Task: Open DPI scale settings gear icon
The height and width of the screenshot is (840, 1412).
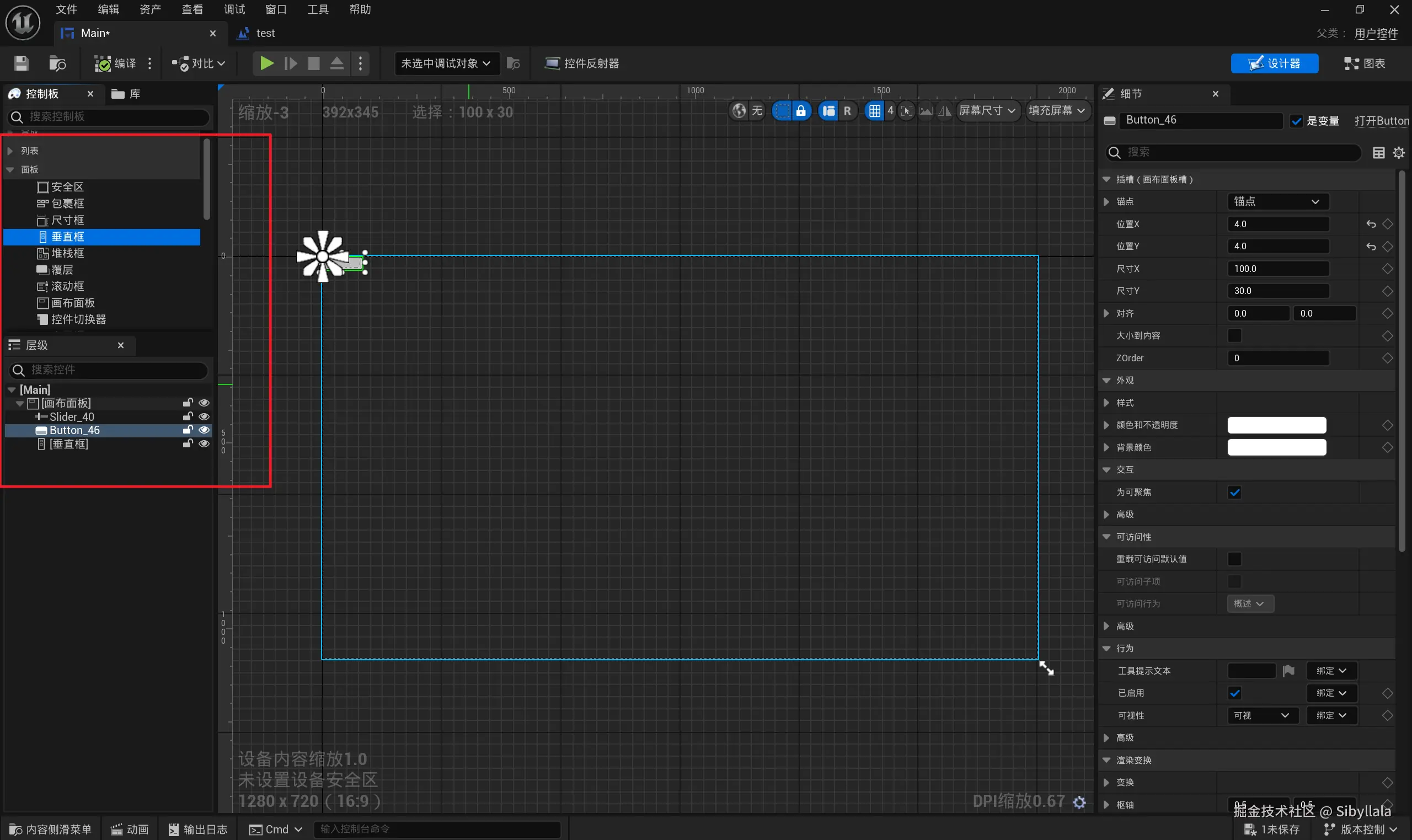Action: pos(1079,802)
